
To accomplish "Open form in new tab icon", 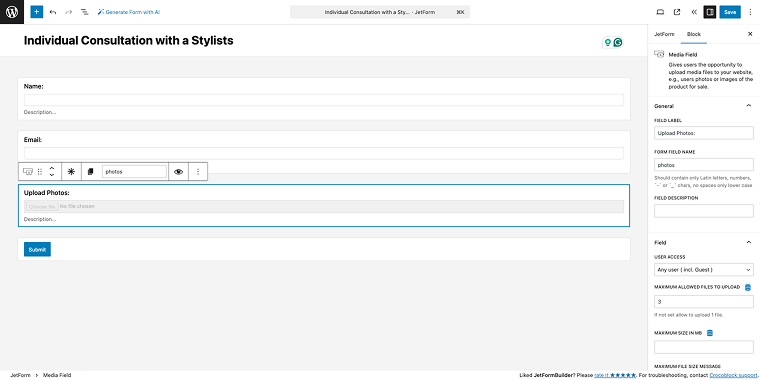I will [x=677, y=12].
